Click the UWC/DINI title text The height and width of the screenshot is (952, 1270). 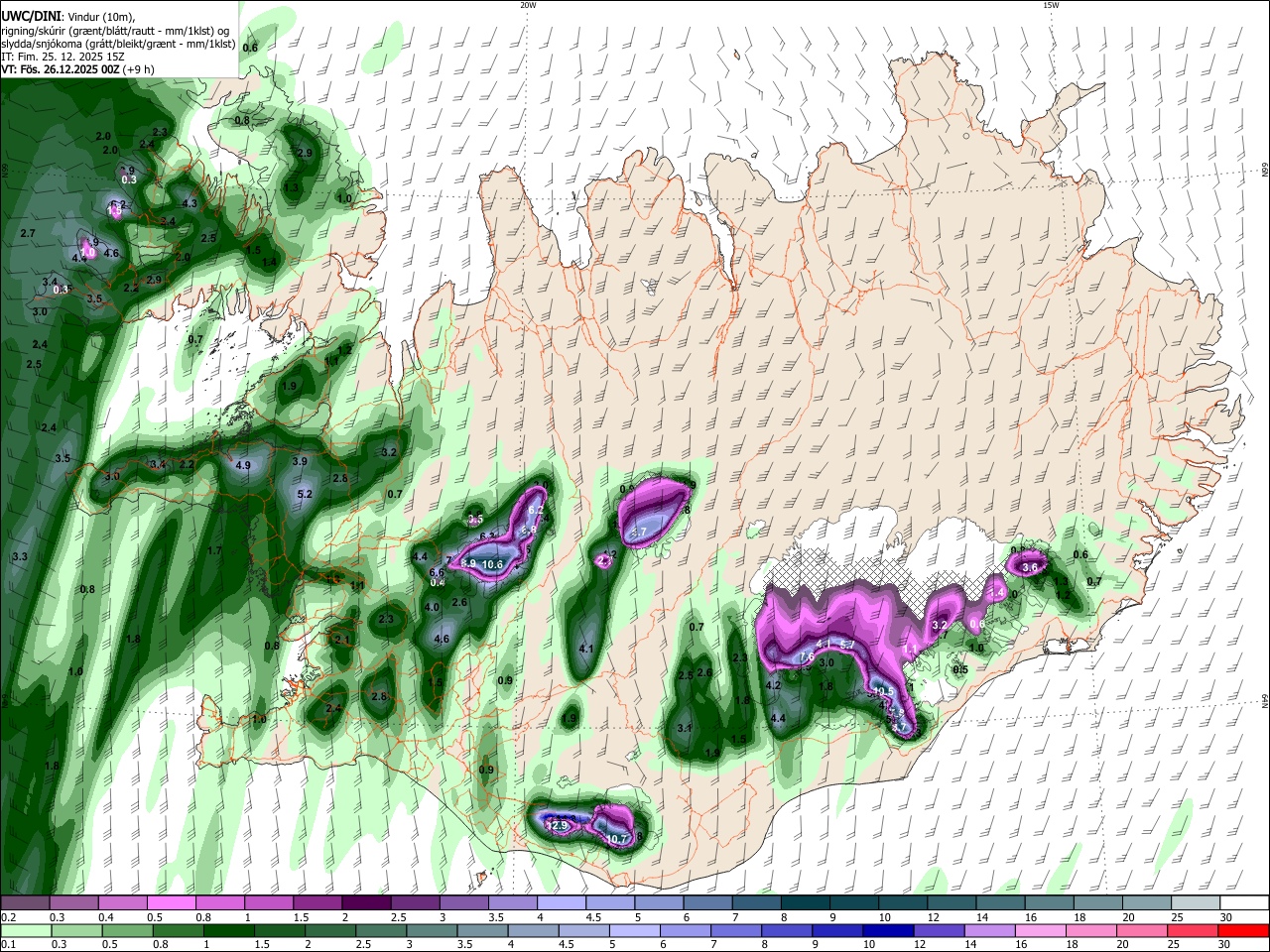coord(31,17)
